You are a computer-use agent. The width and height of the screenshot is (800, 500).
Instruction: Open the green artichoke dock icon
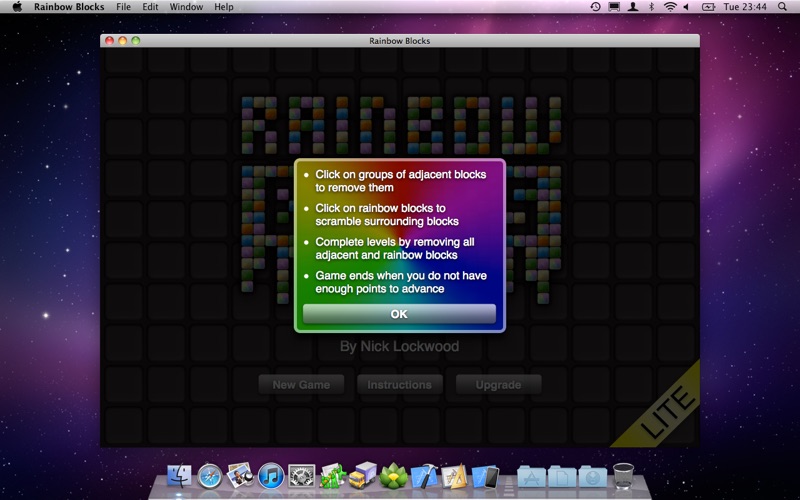(x=394, y=476)
